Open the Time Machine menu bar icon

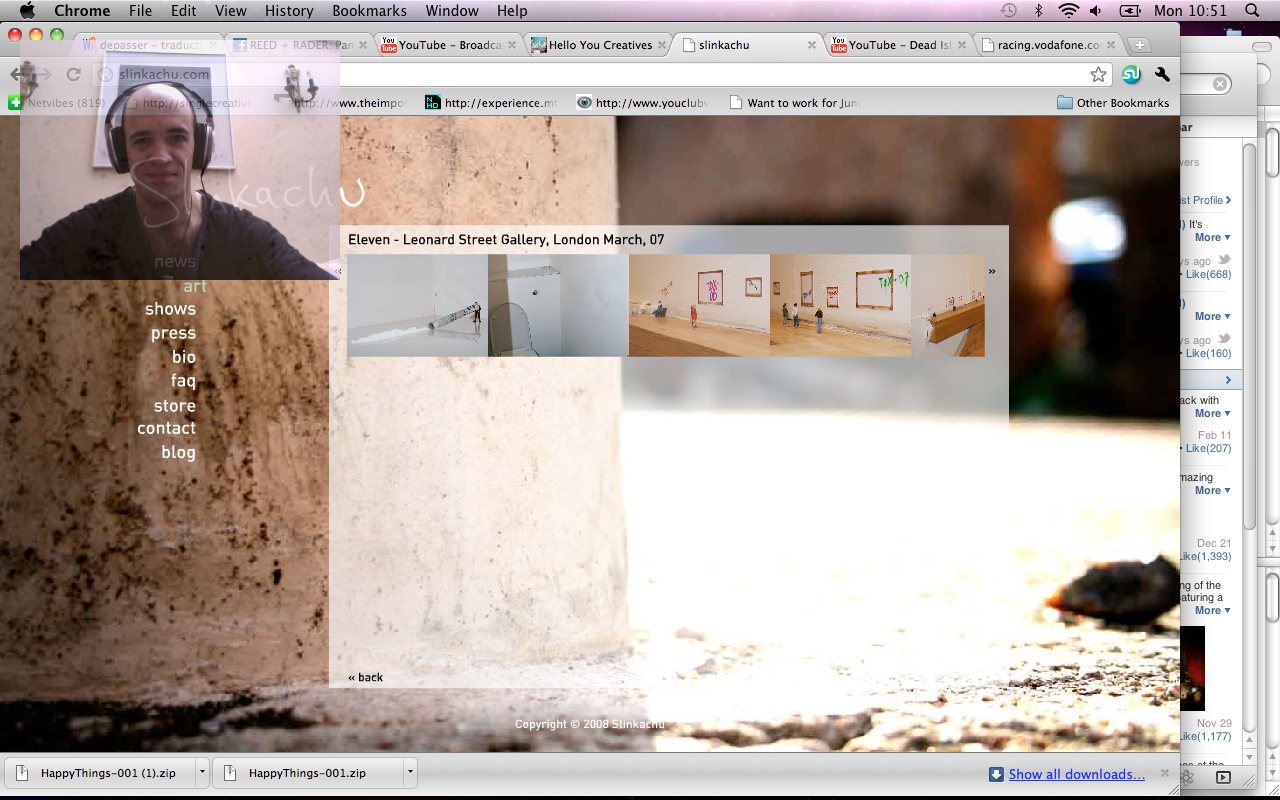point(1009,11)
